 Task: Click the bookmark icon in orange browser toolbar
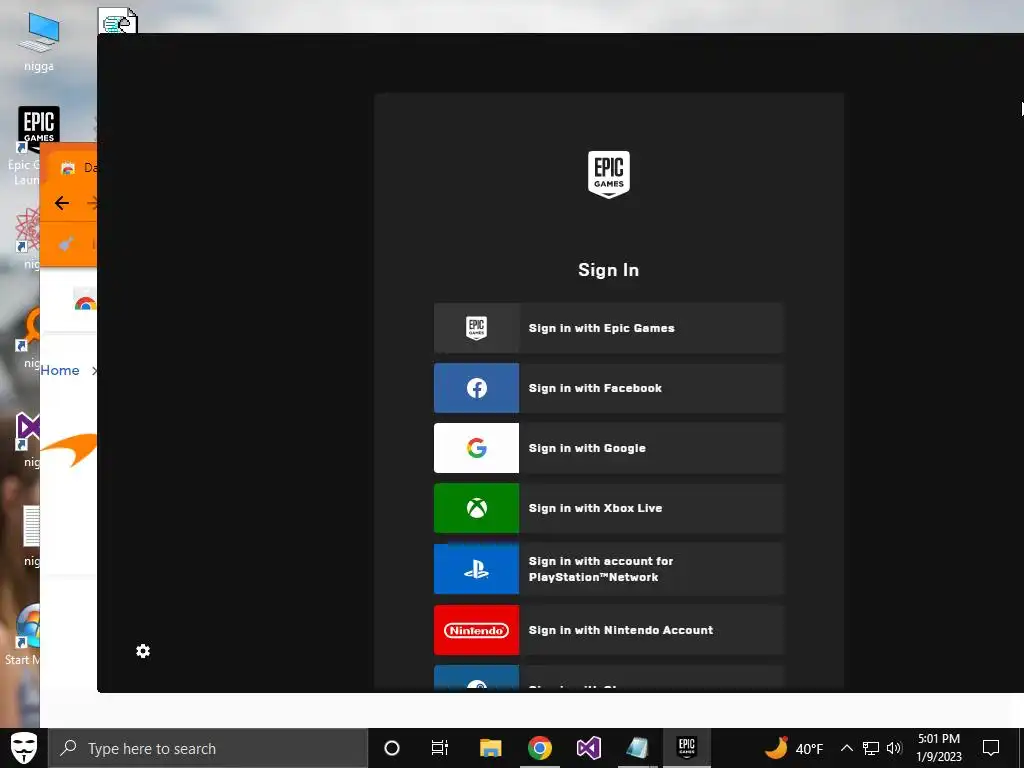click(66, 244)
